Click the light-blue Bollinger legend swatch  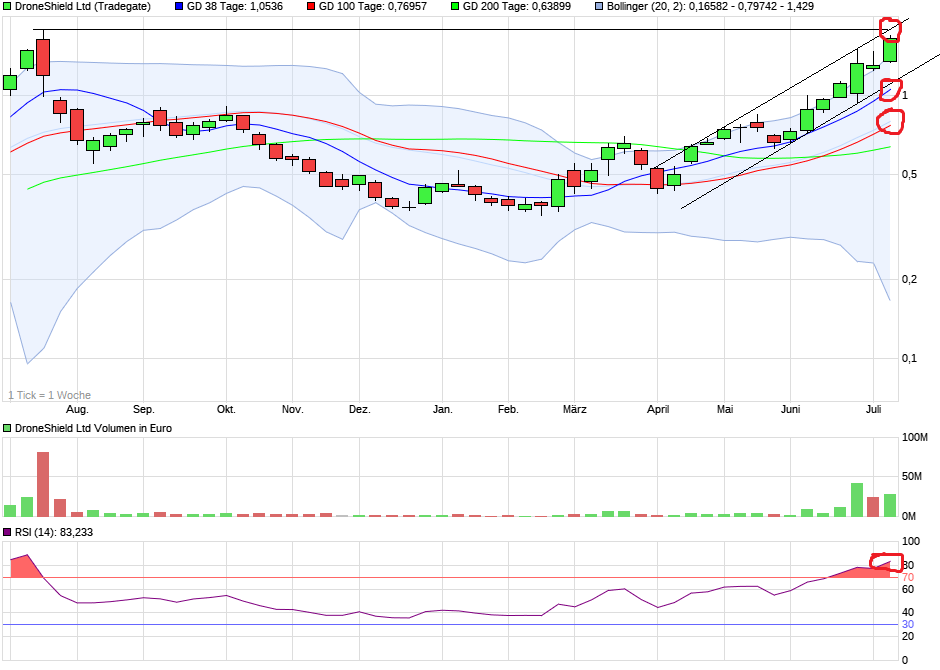(x=599, y=7)
